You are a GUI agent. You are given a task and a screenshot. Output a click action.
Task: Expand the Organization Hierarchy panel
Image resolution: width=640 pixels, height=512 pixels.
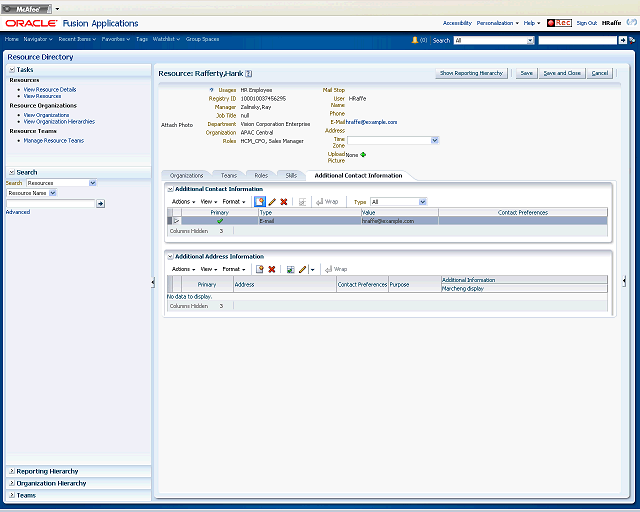coord(12,483)
